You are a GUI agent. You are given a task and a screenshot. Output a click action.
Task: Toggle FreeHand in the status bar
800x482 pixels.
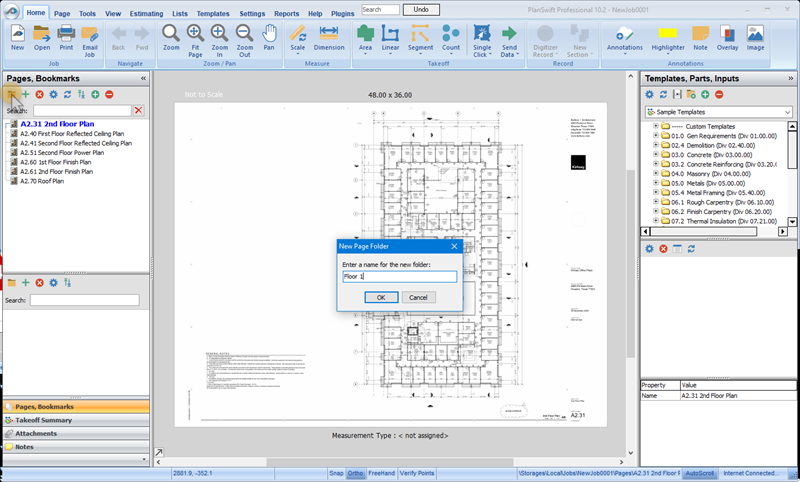[381, 473]
